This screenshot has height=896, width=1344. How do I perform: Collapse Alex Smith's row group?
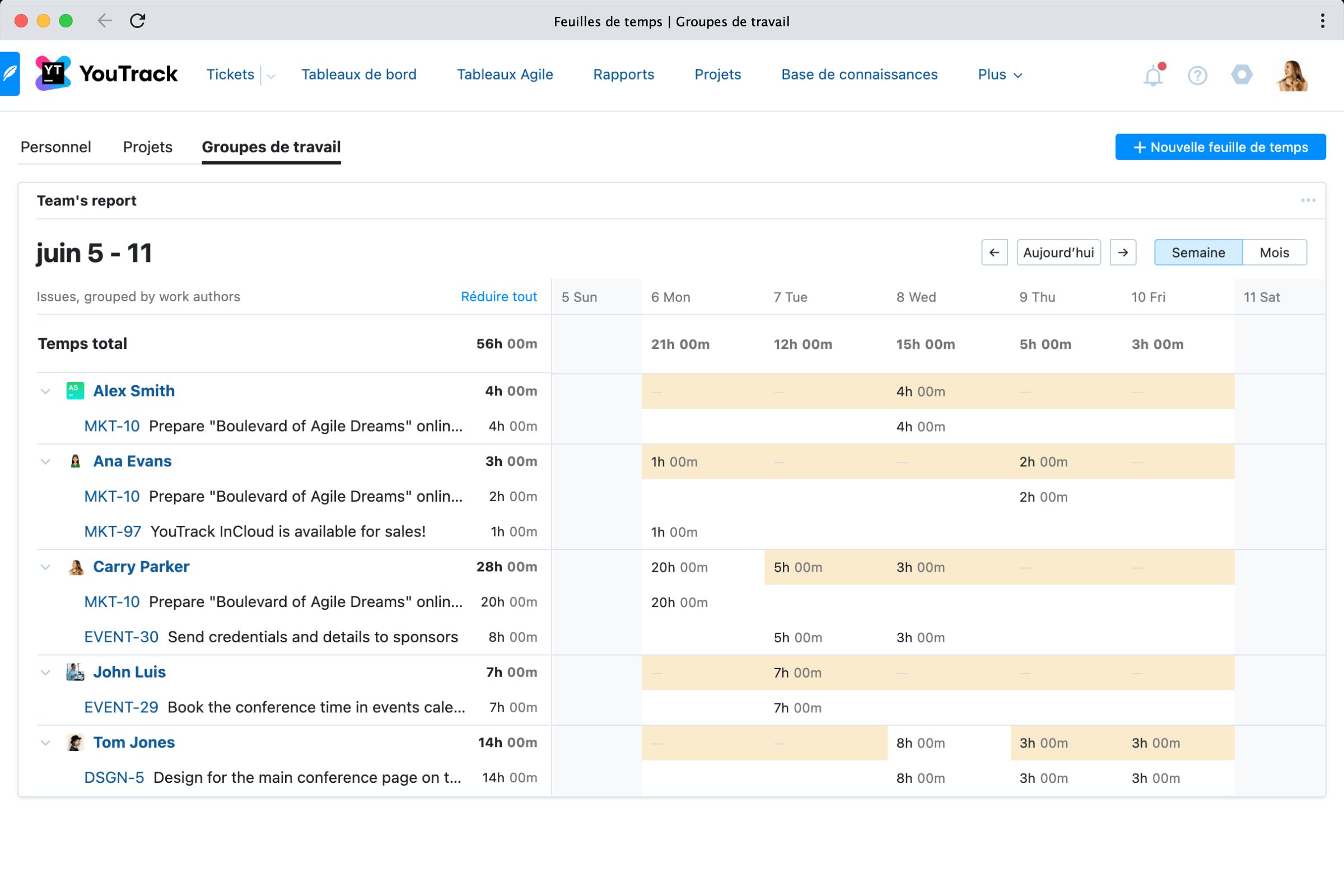pyautogui.click(x=46, y=391)
